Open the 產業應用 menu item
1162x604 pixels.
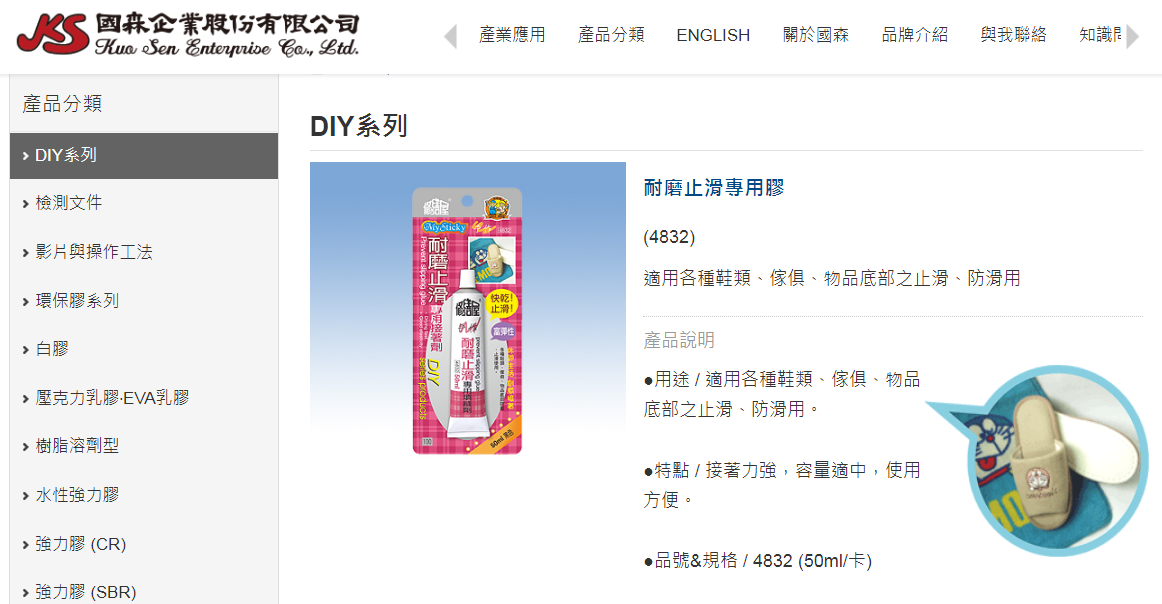coord(512,35)
